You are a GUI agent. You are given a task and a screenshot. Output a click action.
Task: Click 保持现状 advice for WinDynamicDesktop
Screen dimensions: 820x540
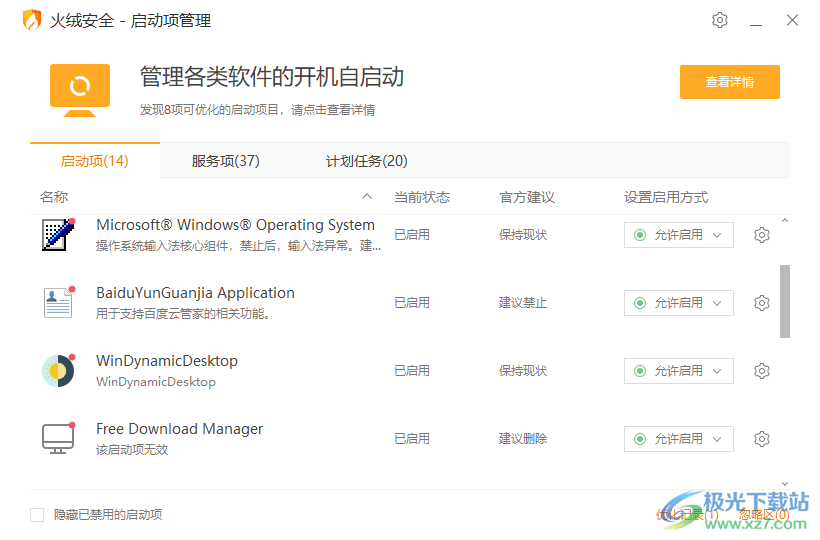coord(522,371)
